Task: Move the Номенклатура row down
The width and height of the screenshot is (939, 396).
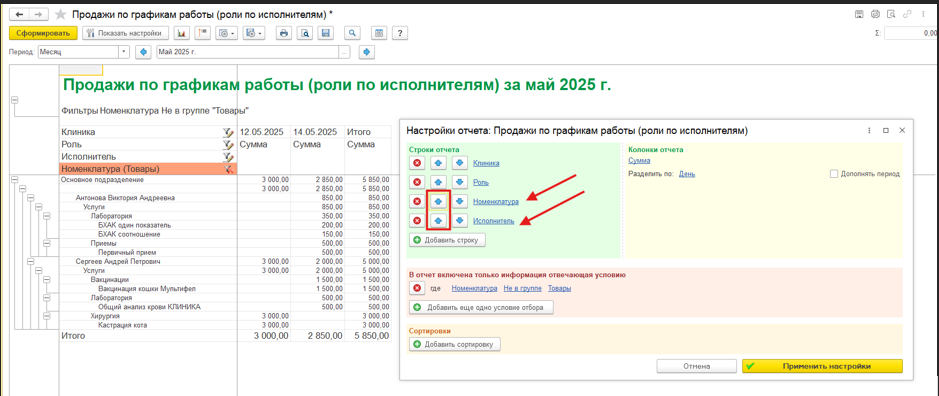Action: click(459, 201)
